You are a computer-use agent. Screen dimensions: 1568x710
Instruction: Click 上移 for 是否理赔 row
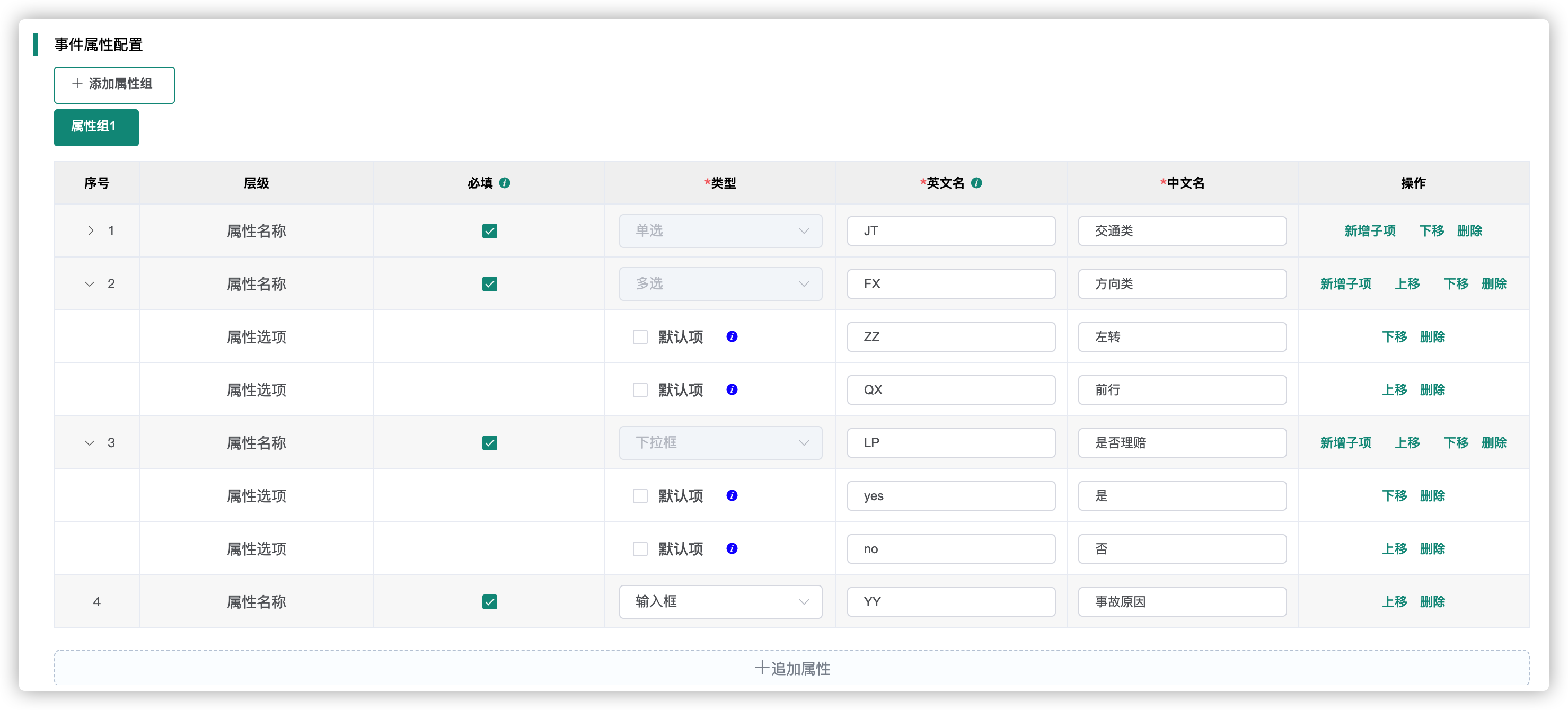point(1407,442)
